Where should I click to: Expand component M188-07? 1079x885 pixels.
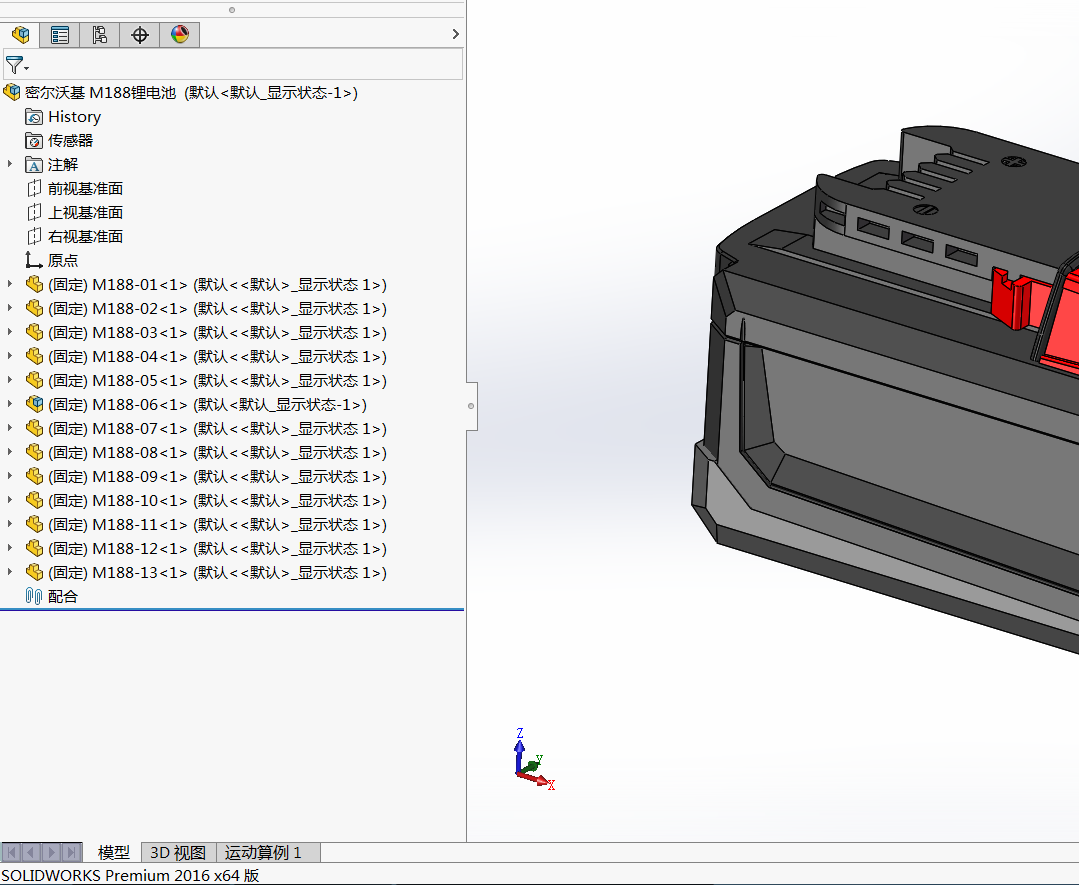pos(10,429)
